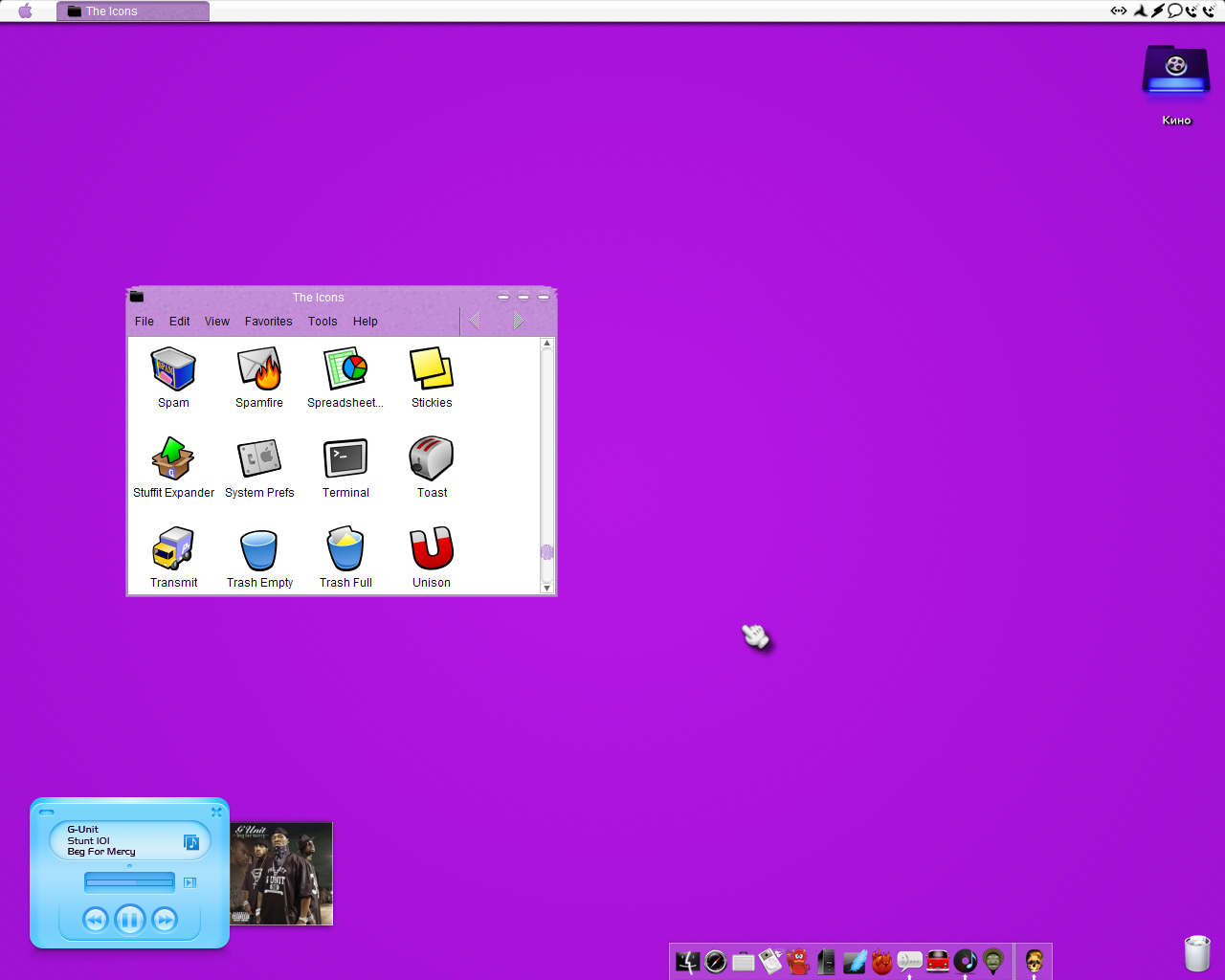The width and height of the screenshot is (1225, 980).
Task: Go back with the left arrow
Action: click(476, 321)
